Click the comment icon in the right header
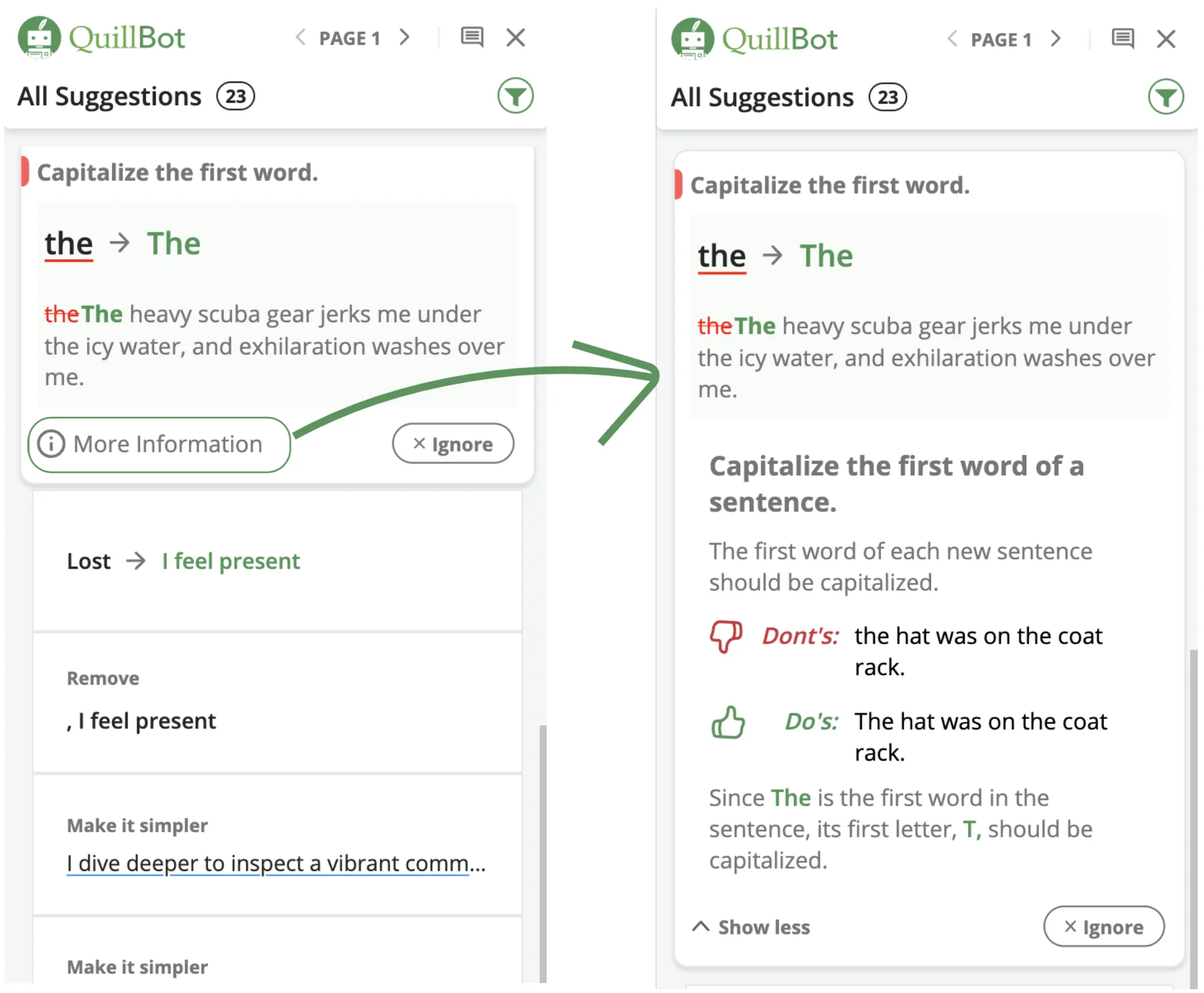The height and width of the screenshot is (993, 1204). 1123,39
